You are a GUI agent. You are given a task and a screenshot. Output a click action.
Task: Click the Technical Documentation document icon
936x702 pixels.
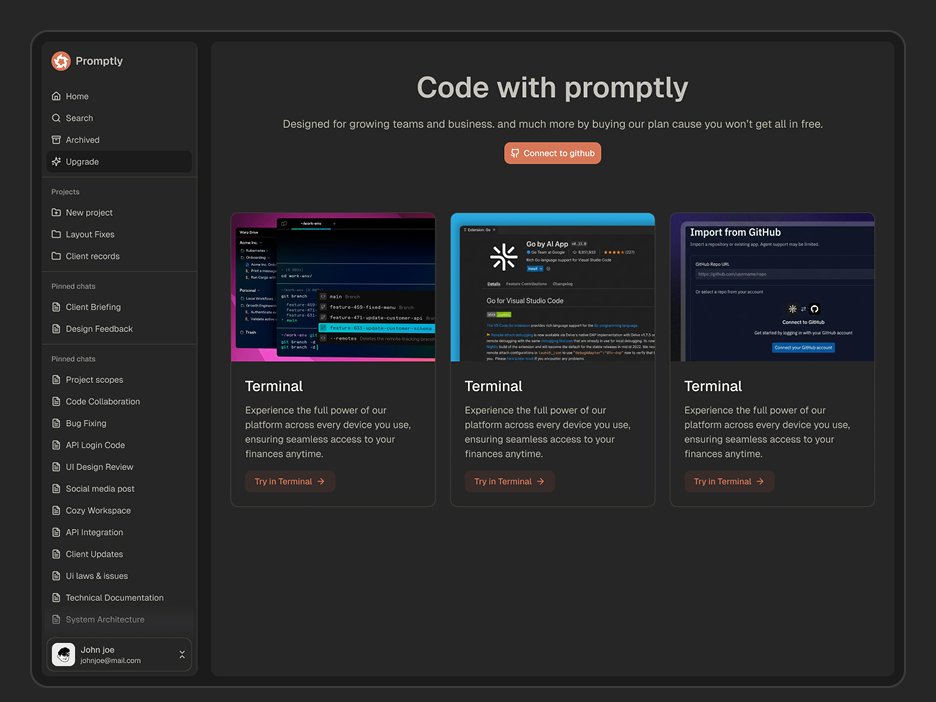56,598
